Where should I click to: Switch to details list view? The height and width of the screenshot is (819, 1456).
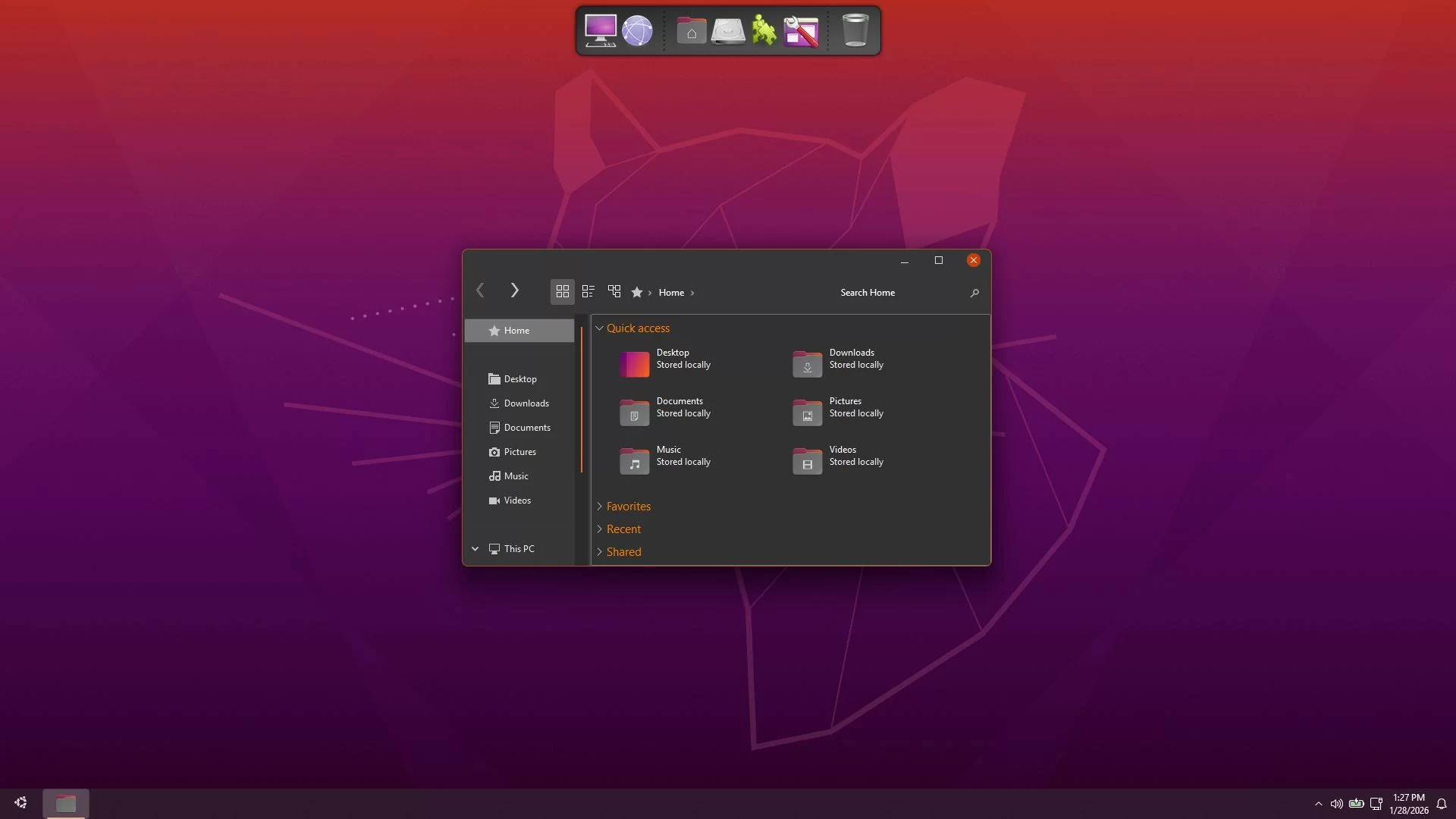coord(588,292)
